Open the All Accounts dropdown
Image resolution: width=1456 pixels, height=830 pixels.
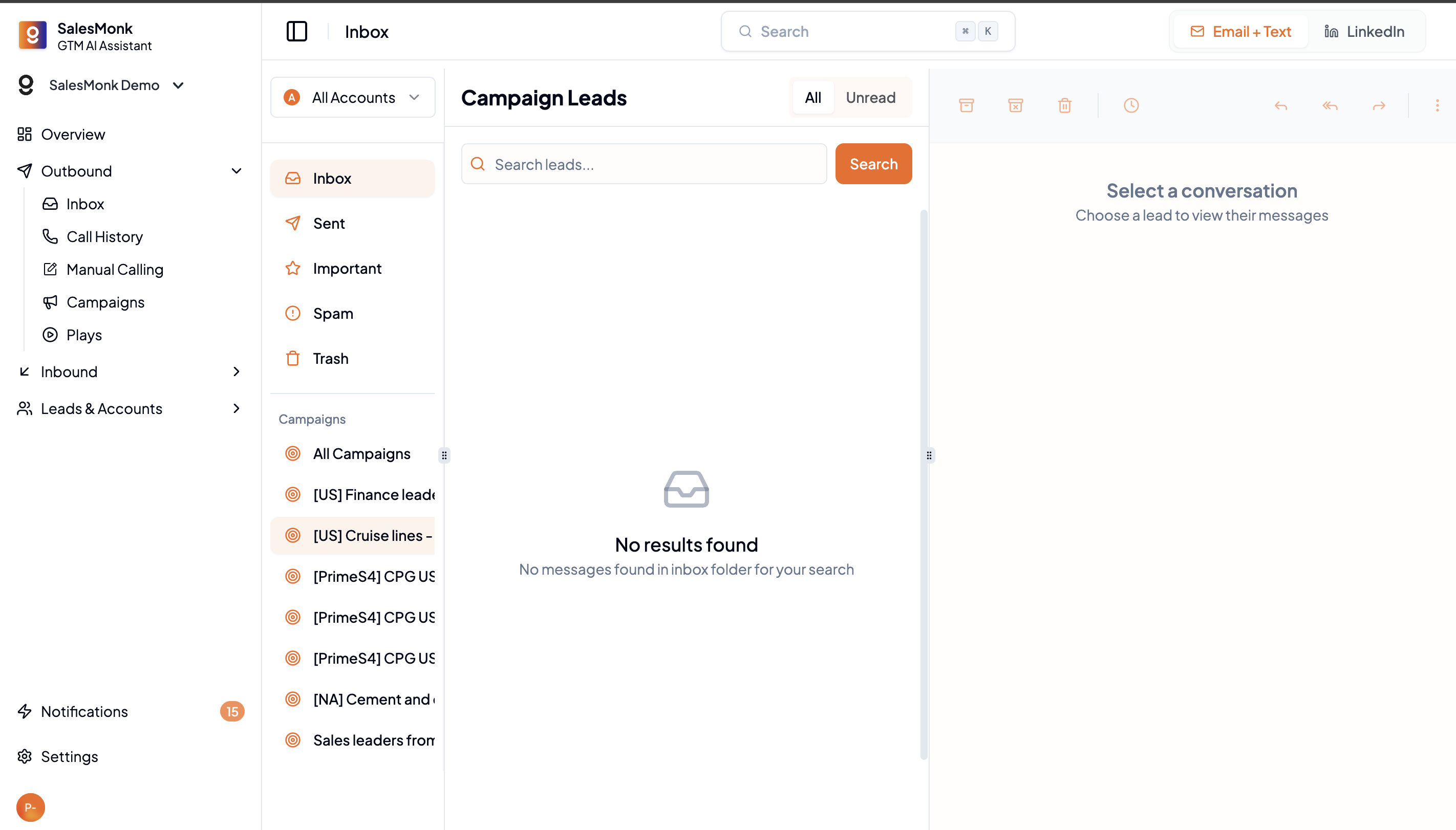point(352,97)
